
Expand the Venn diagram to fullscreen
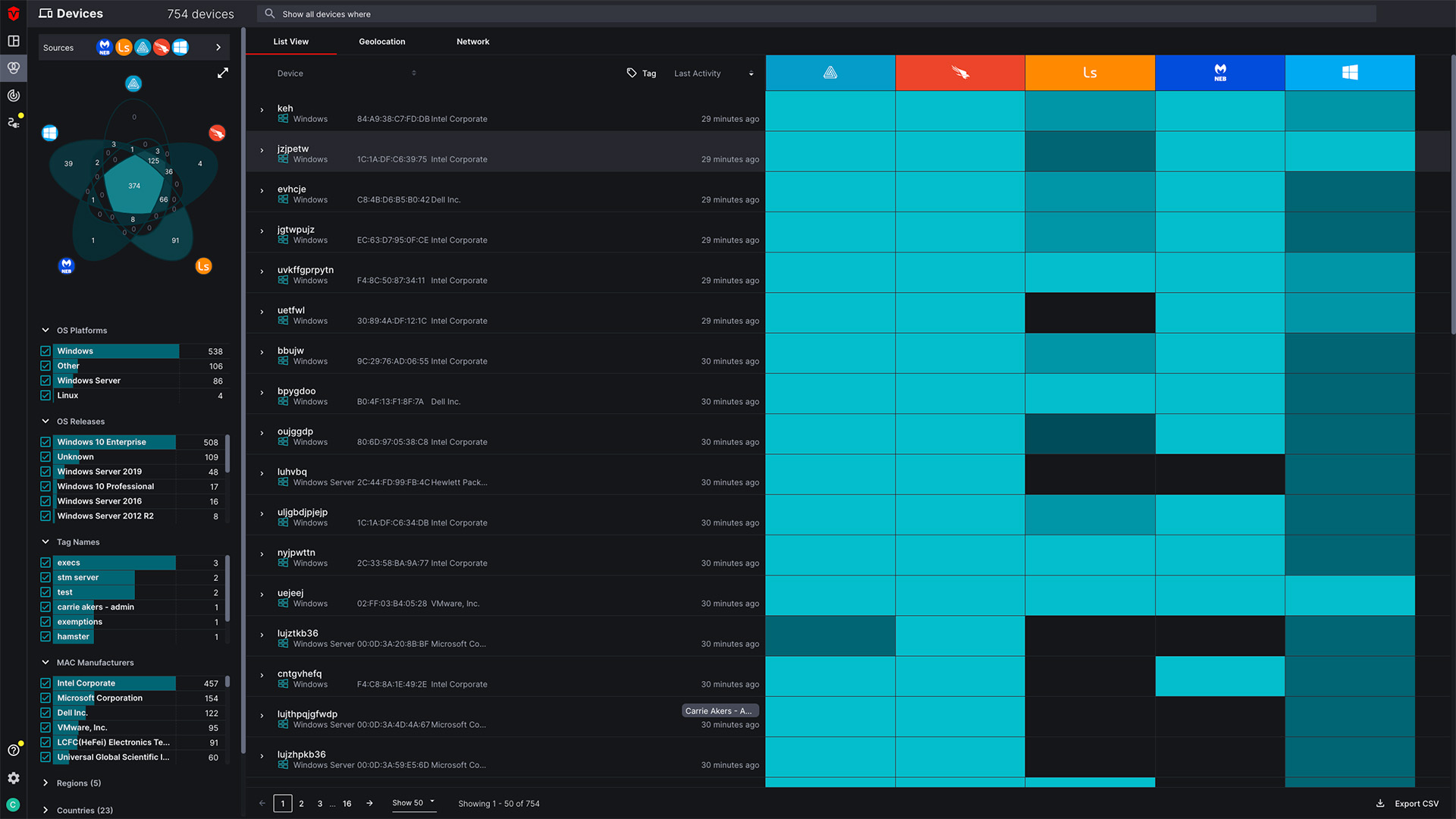click(x=223, y=74)
